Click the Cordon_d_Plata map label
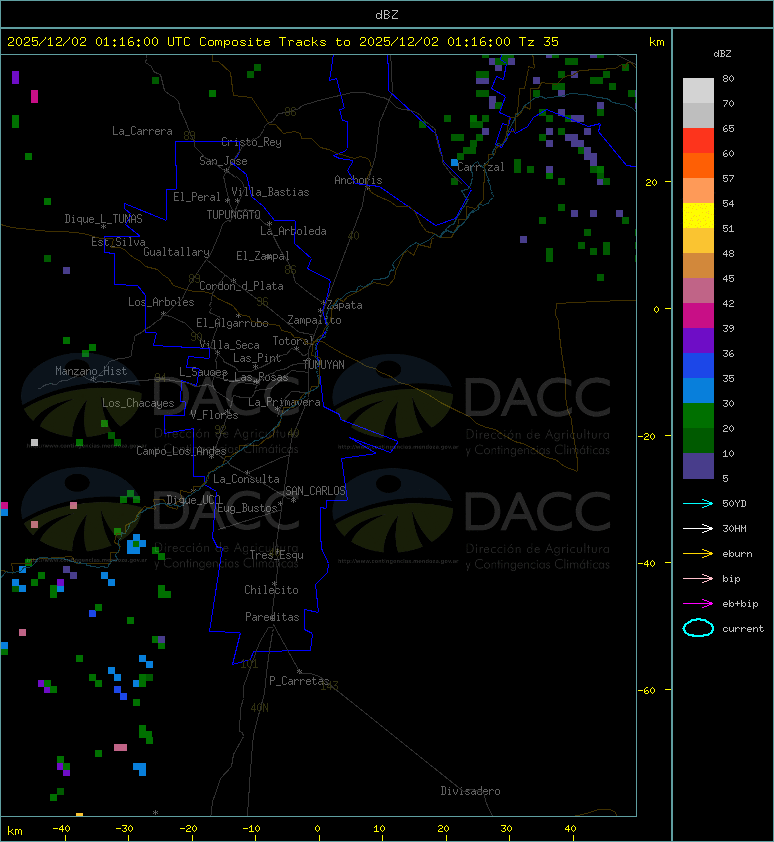 tap(241, 286)
